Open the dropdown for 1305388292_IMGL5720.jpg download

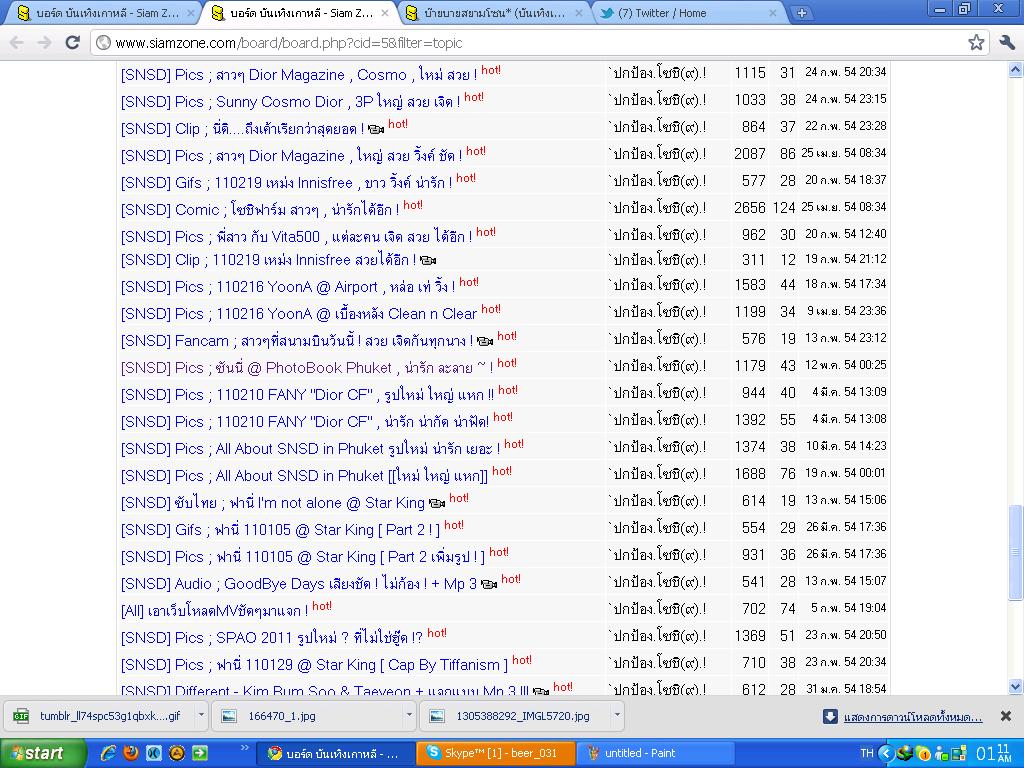pos(616,715)
